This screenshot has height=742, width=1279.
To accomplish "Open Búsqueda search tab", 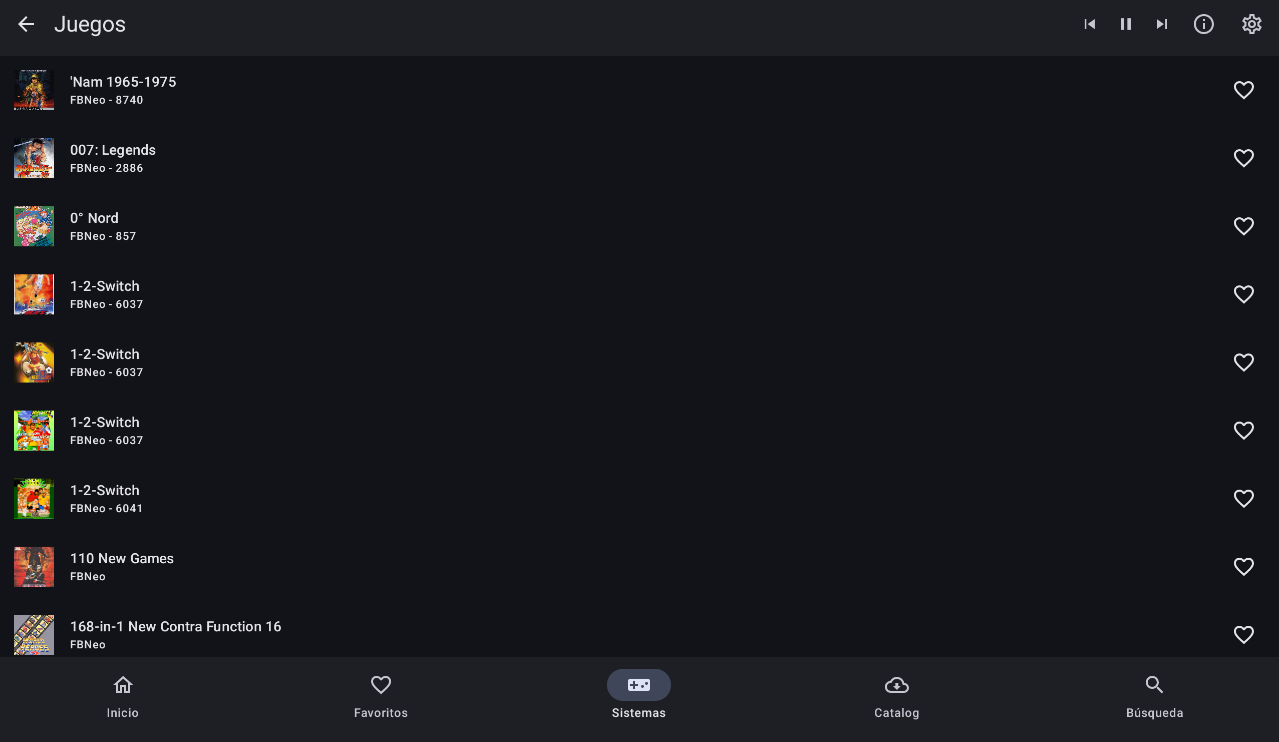I will pos(1155,697).
